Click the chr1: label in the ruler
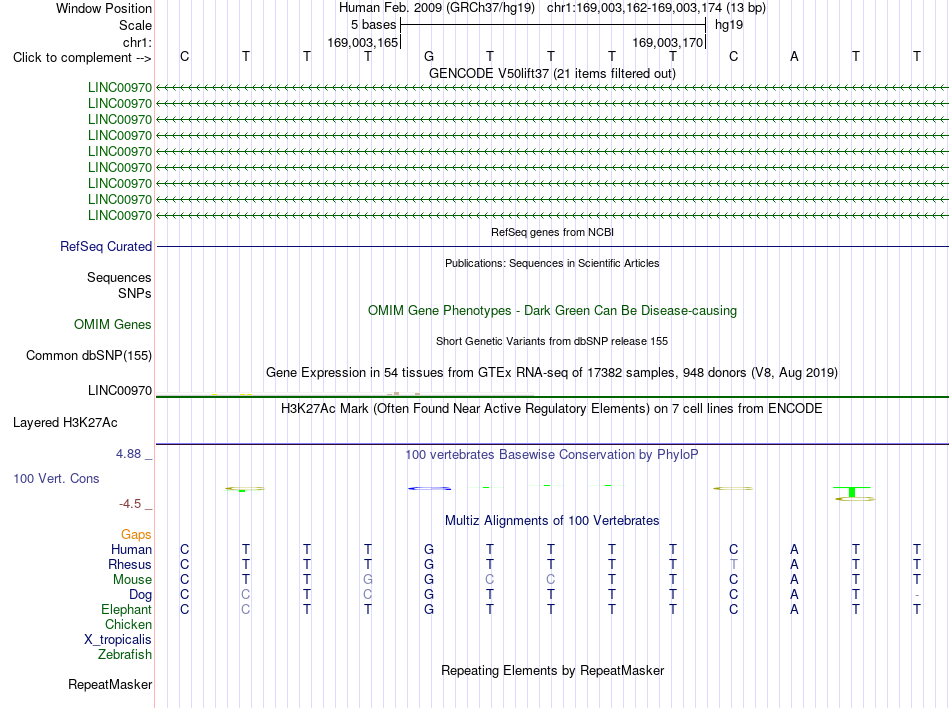 pos(137,42)
